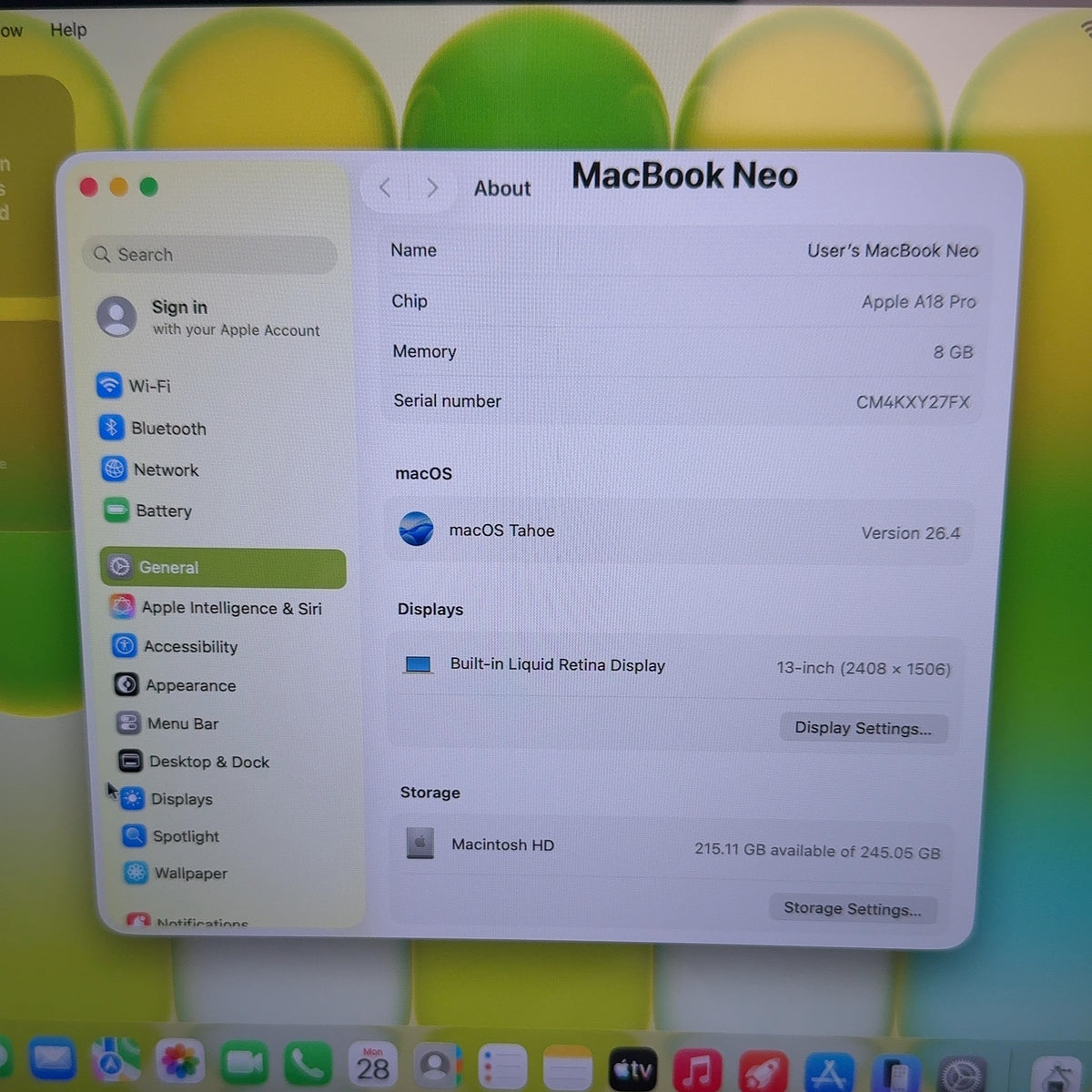Launch FaceTime from the Dock

(x=244, y=1064)
